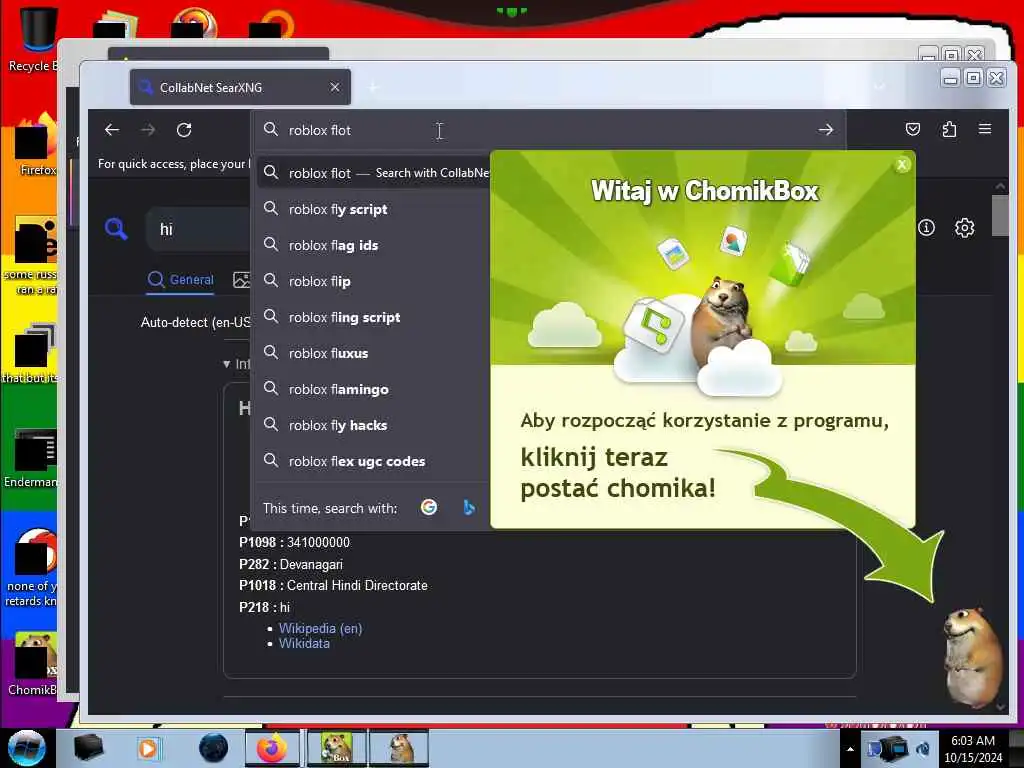This screenshot has height=768, width=1024.
Task: Open the Wikidata link
Action: tap(304, 643)
